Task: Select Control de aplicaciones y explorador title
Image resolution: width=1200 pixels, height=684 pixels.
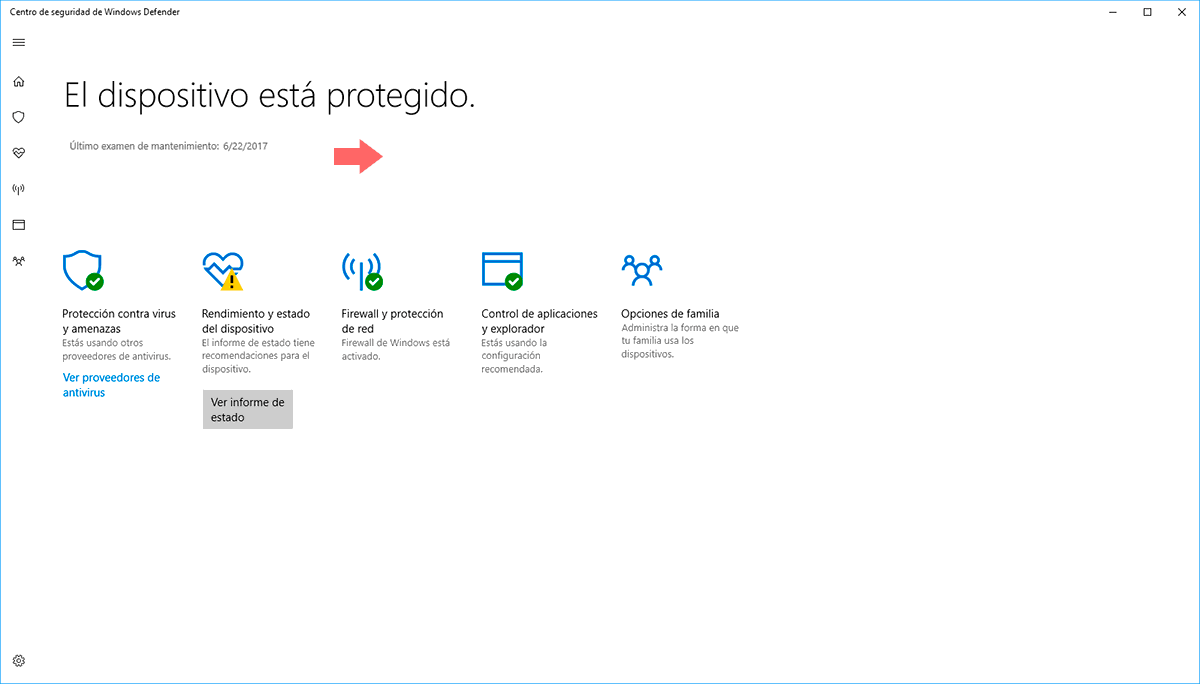Action: pyautogui.click(x=539, y=321)
